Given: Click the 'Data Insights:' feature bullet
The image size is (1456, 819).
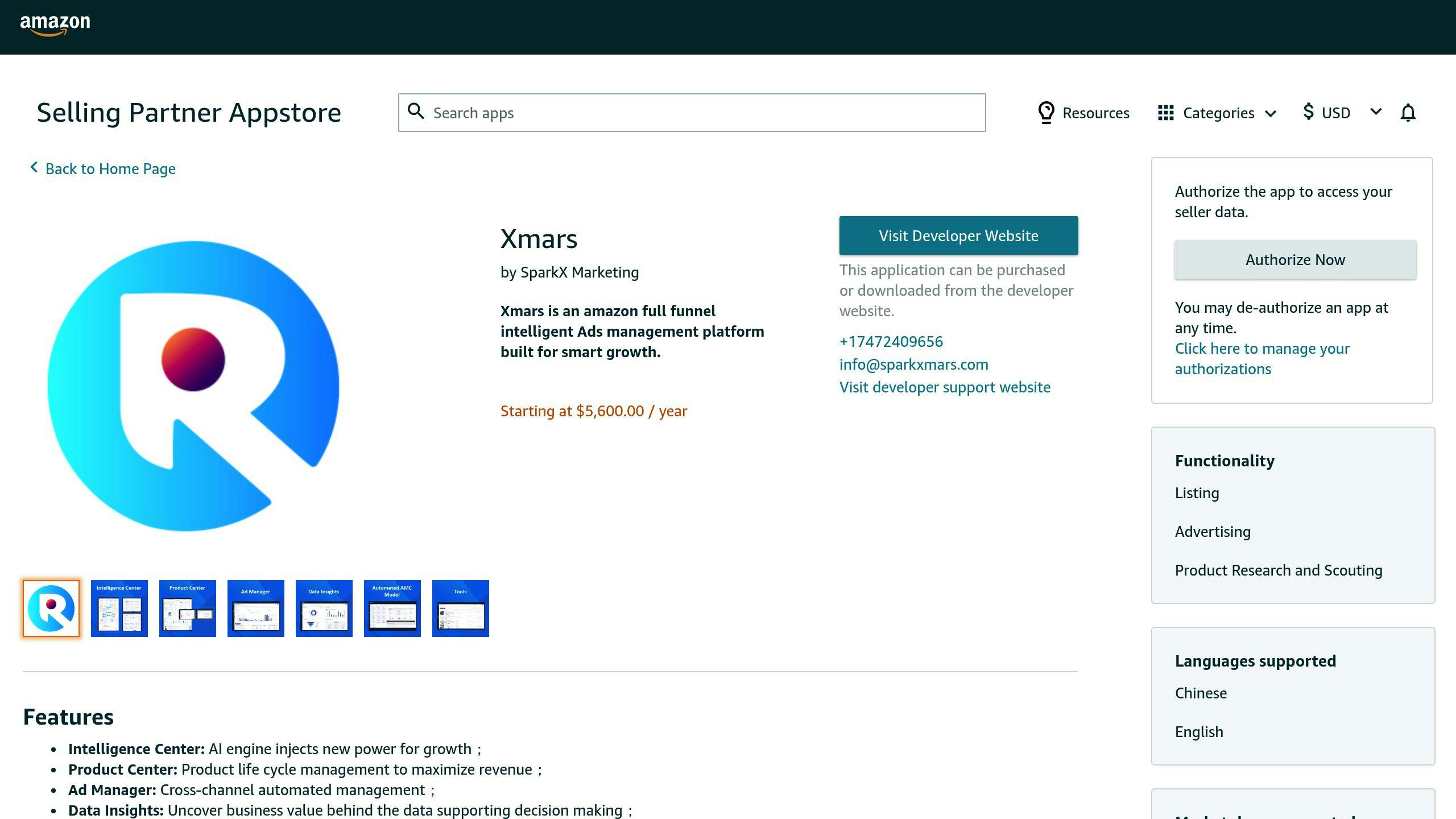Looking at the screenshot, I should click(x=350, y=810).
